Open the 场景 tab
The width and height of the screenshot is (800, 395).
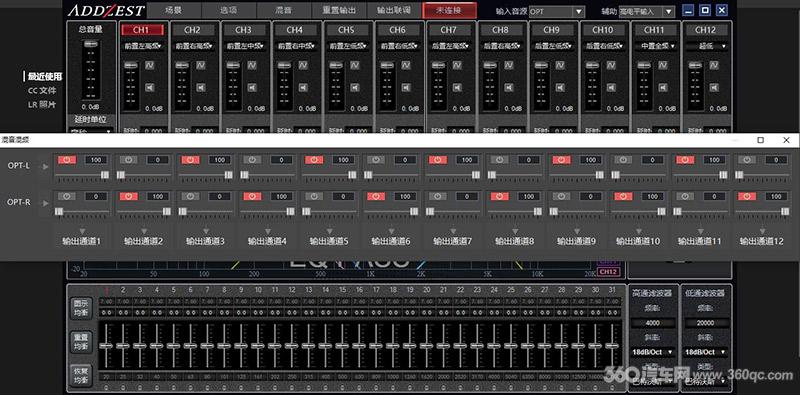click(x=174, y=10)
